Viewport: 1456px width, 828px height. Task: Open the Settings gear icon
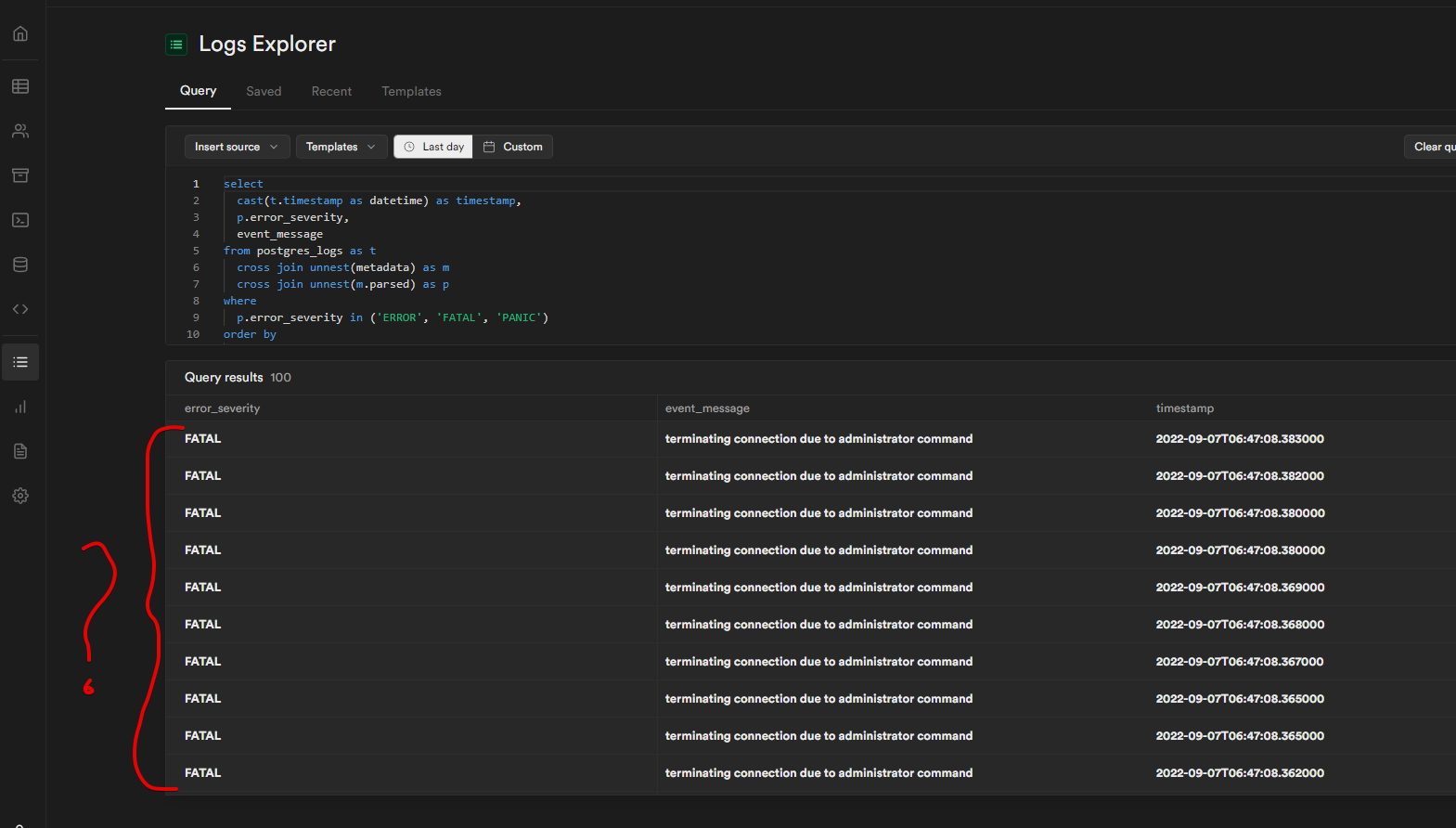pos(20,496)
